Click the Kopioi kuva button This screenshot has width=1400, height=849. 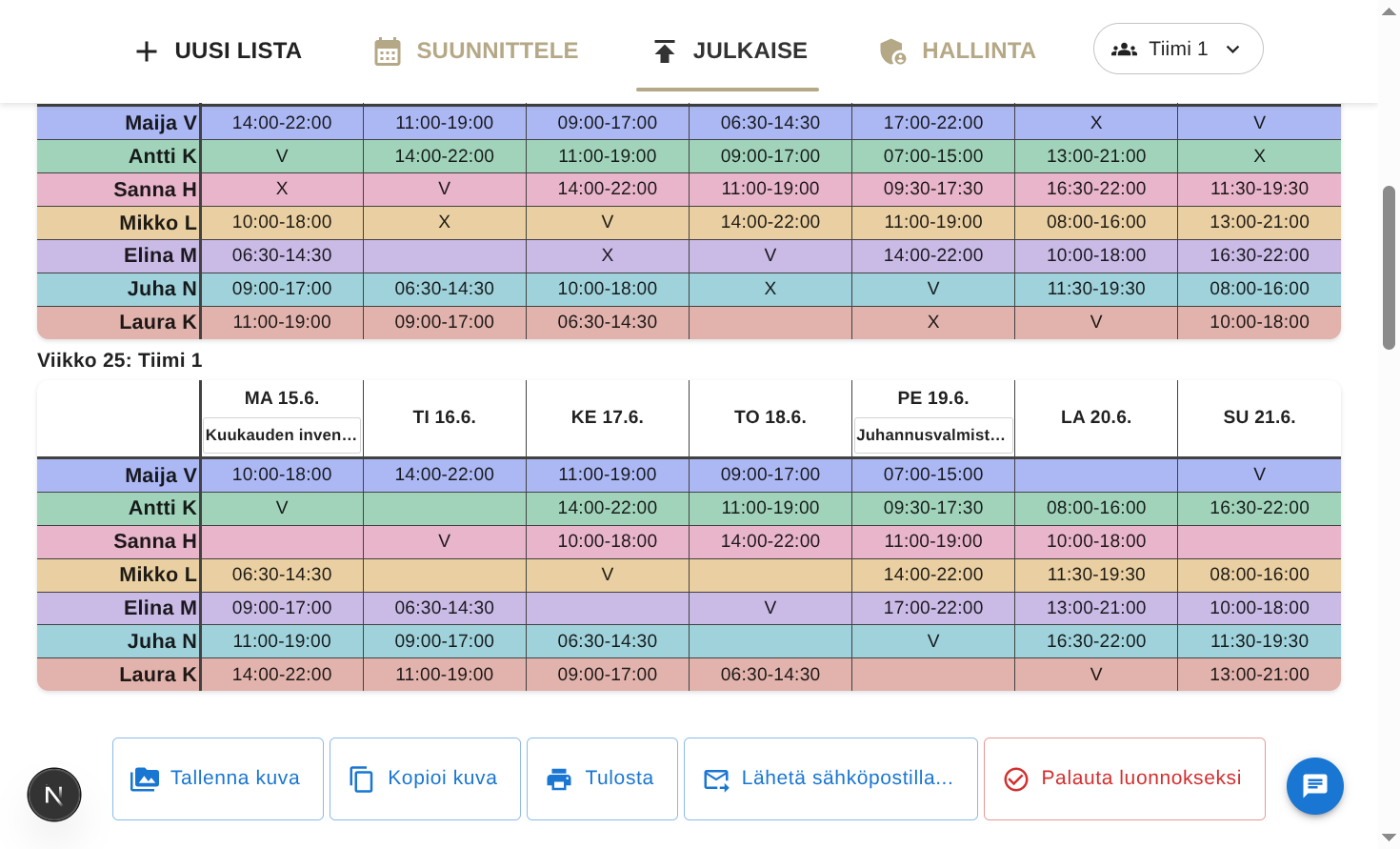click(425, 778)
